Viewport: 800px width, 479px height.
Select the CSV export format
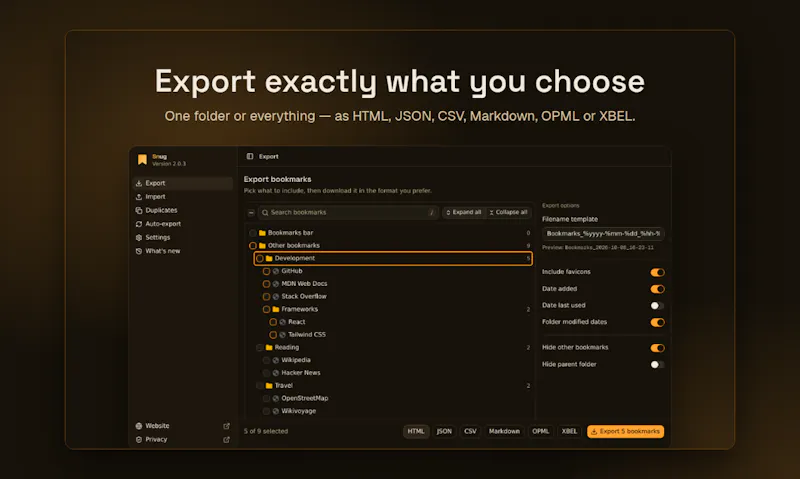click(x=470, y=432)
